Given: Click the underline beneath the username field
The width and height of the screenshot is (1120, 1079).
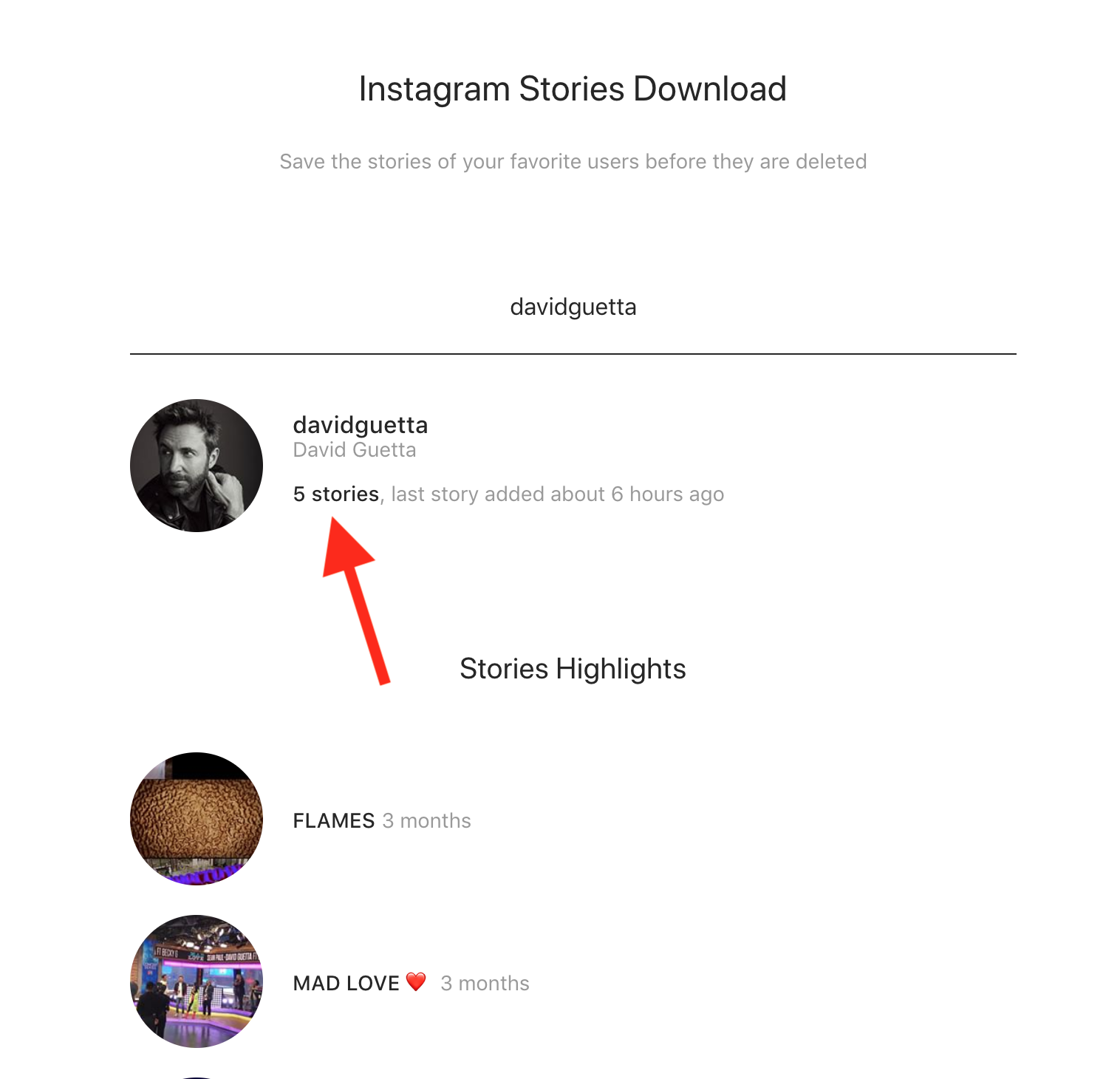Looking at the screenshot, I should pyautogui.click(x=573, y=354).
